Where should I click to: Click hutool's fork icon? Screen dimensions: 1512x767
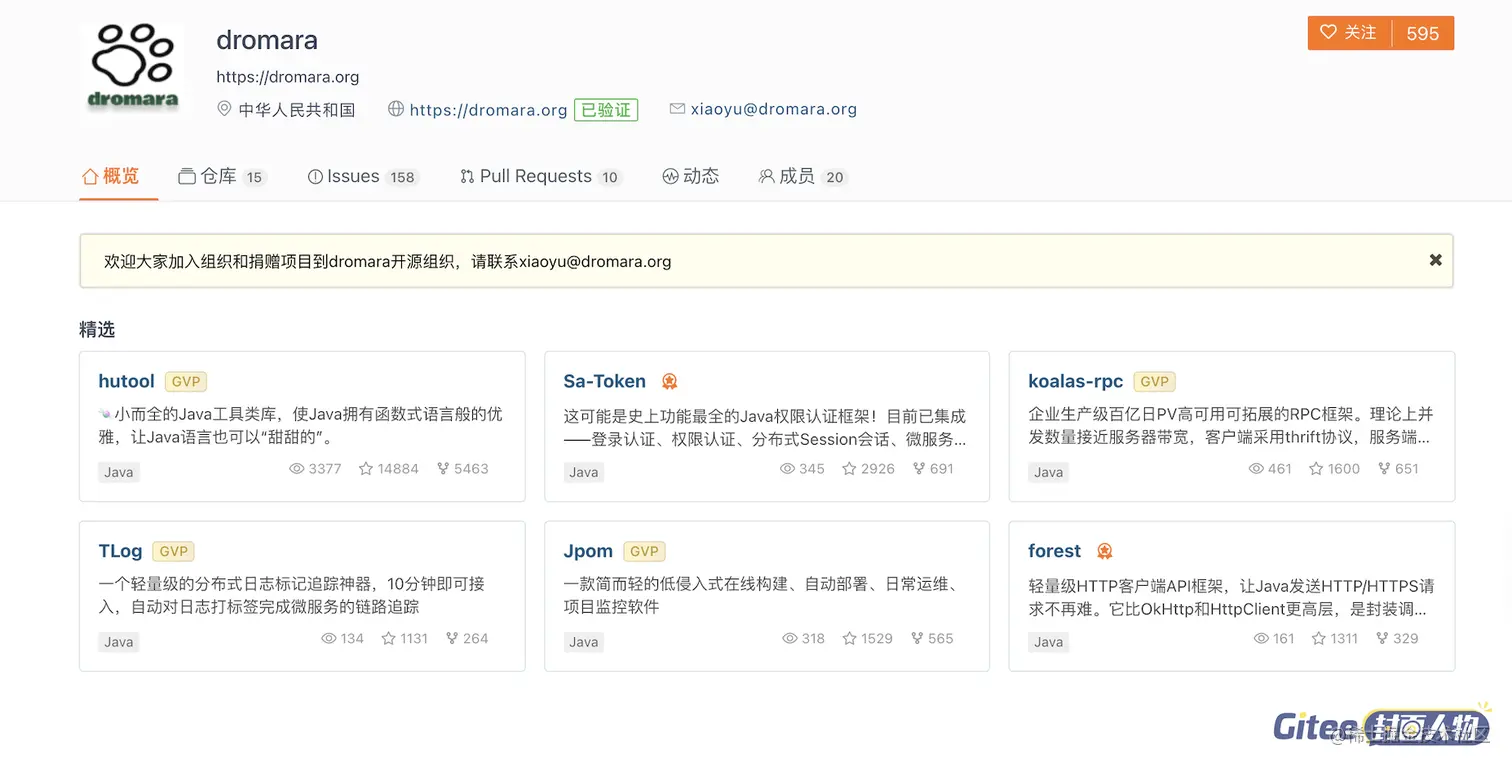(443, 468)
